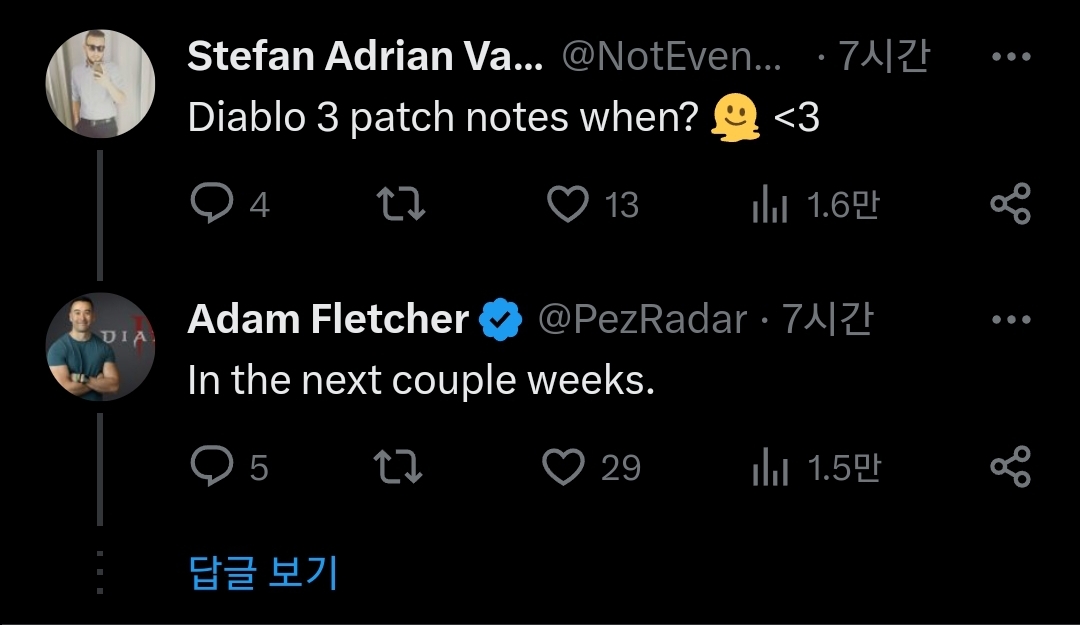This screenshot has height=625, width=1080.
Task: Open Stefan's tweet text "Diablo 3 patch notes when?"
Action: click(x=442, y=119)
